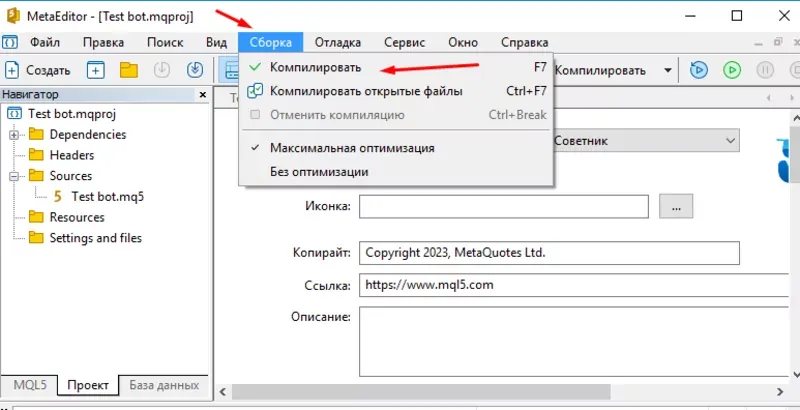Image resolution: width=800 pixels, height=410 pixels.
Task: Click the Dependencies folder icon
Action: coord(36,135)
